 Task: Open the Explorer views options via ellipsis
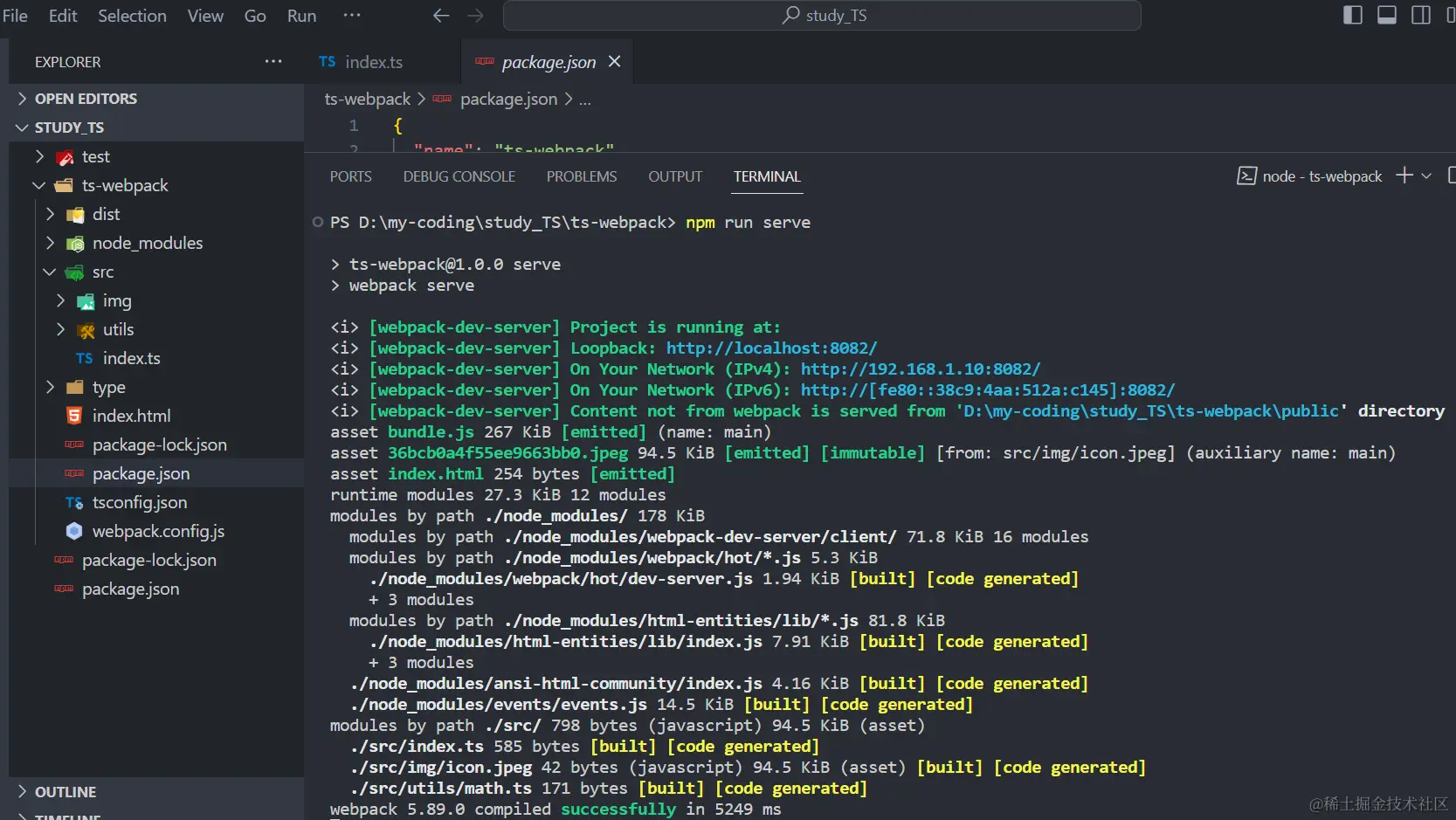pyautogui.click(x=273, y=61)
